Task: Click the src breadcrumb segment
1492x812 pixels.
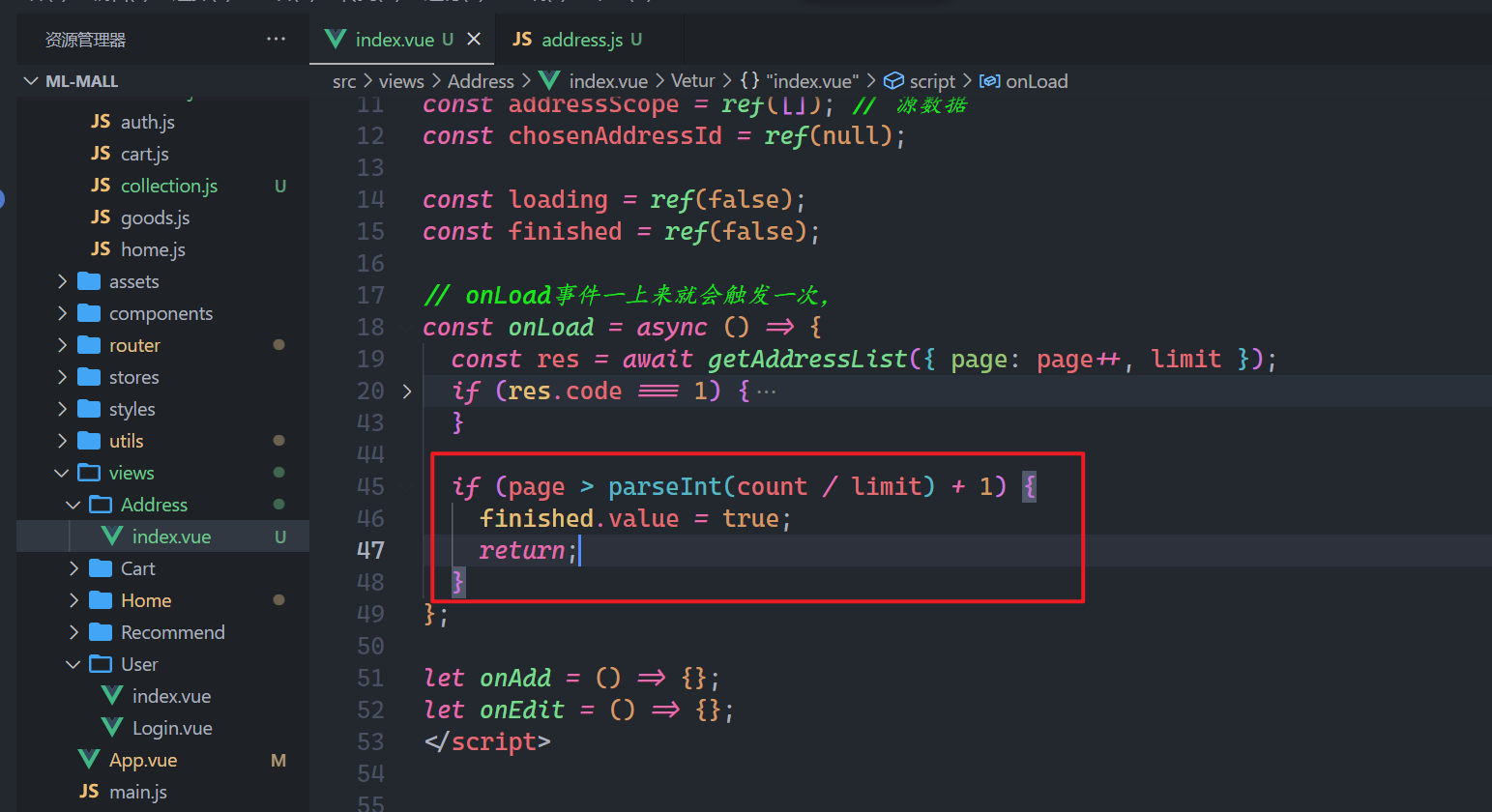Action: (344, 81)
